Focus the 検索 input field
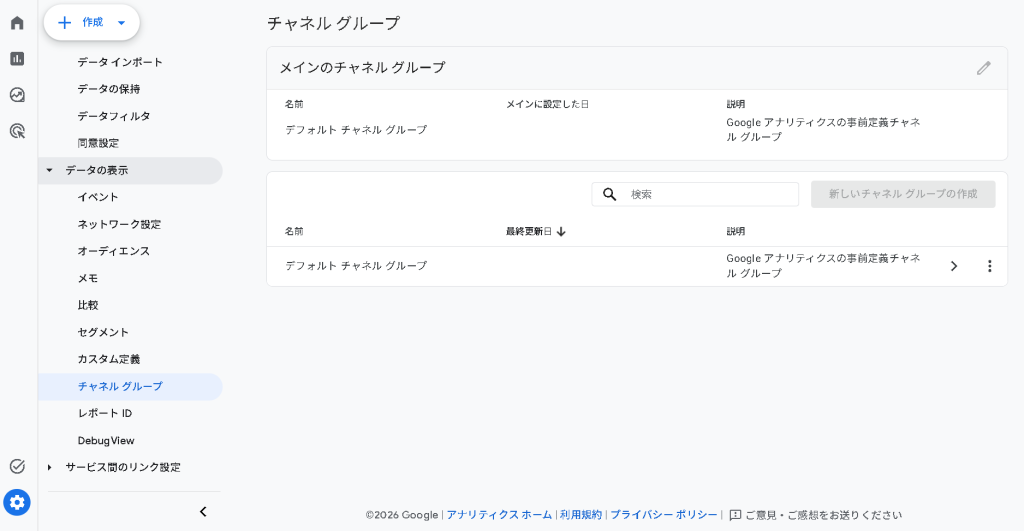The height and width of the screenshot is (531, 1024). coord(695,194)
